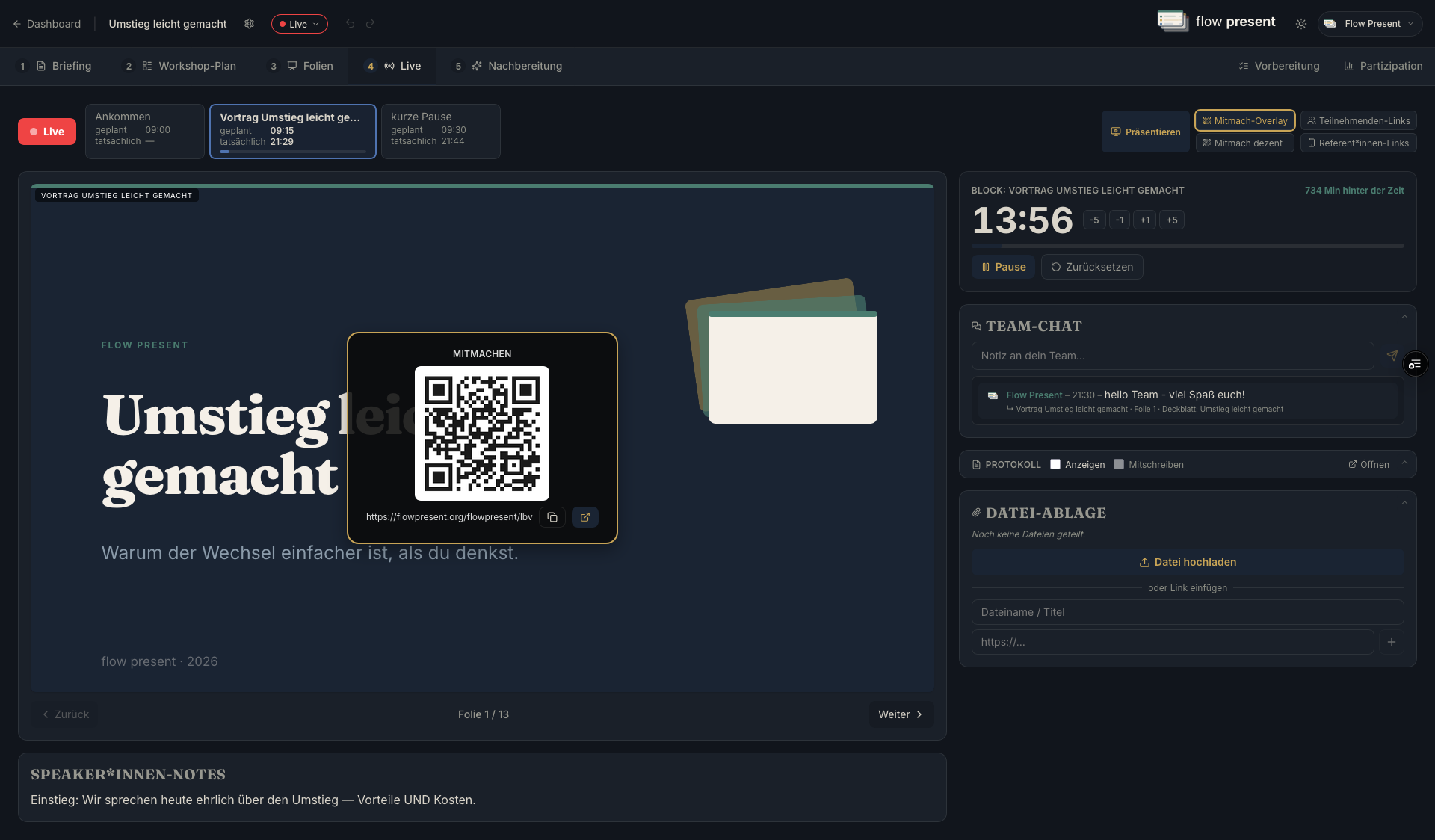This screenshot has width=1435, height=840.
Task: Focus the https:// link field
Action: (1173, 642)
